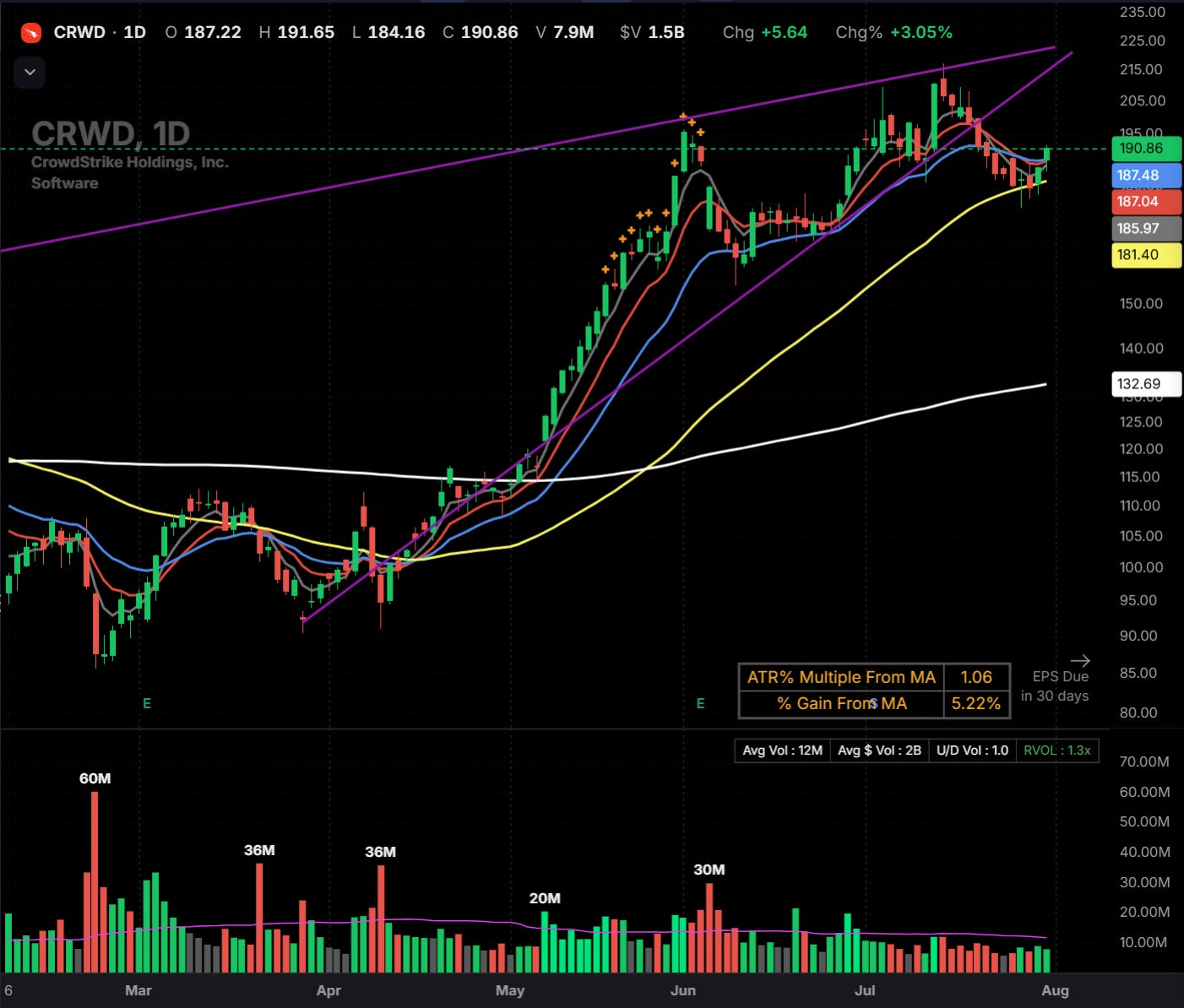
Task: Click the 50.00M volume axis label
Action: [1144, 821]
